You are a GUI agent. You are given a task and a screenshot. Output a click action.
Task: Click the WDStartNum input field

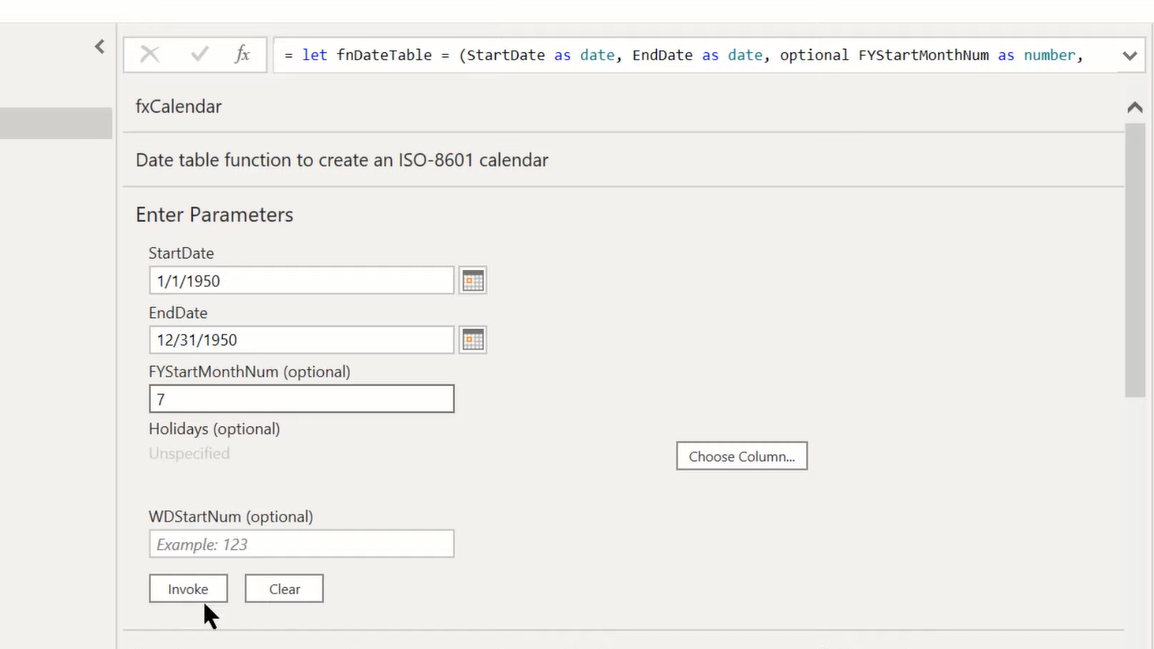(x=302, y=544)
